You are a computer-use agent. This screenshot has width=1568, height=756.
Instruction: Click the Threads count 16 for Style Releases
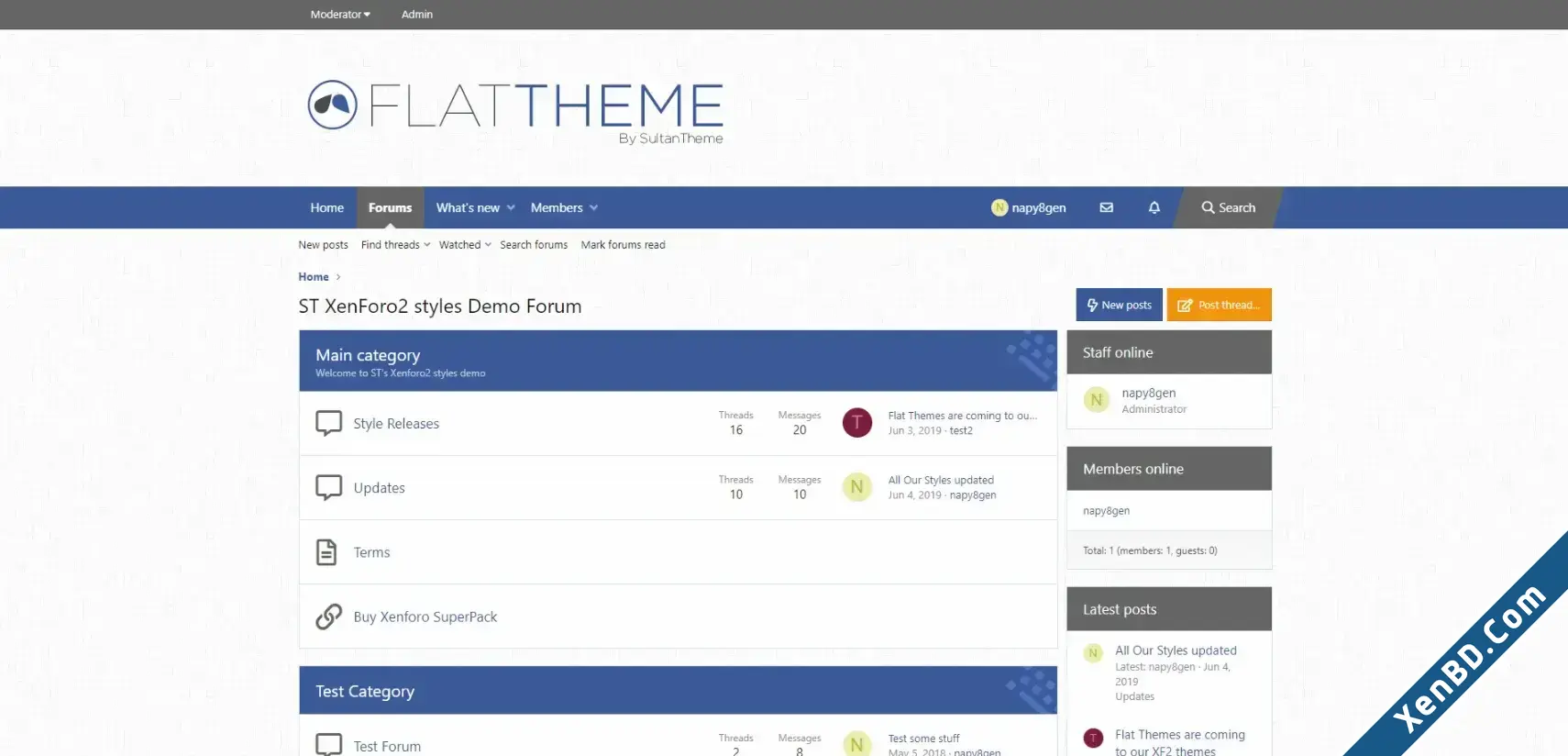pos(735,429)
